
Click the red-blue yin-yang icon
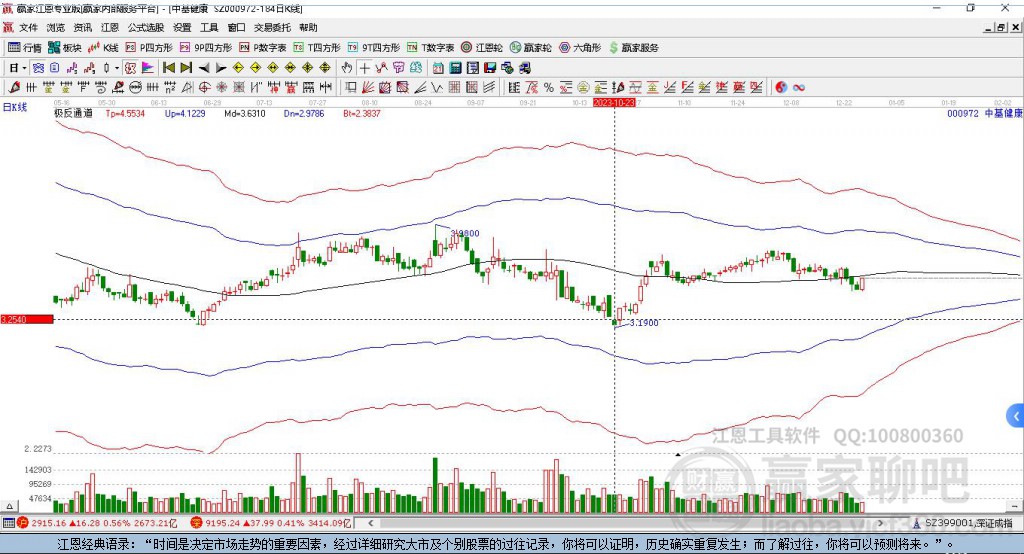pyautogui.click(x=781, y=88)
